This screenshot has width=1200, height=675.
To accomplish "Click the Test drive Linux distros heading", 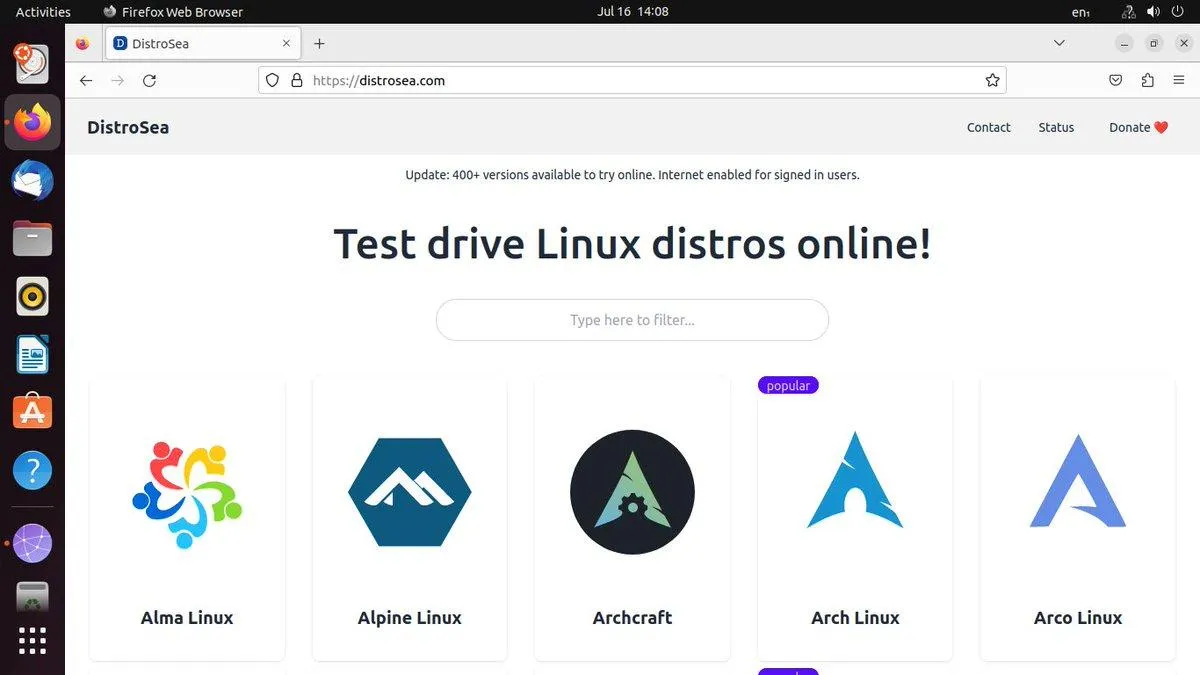I will (x=632, y=244).
